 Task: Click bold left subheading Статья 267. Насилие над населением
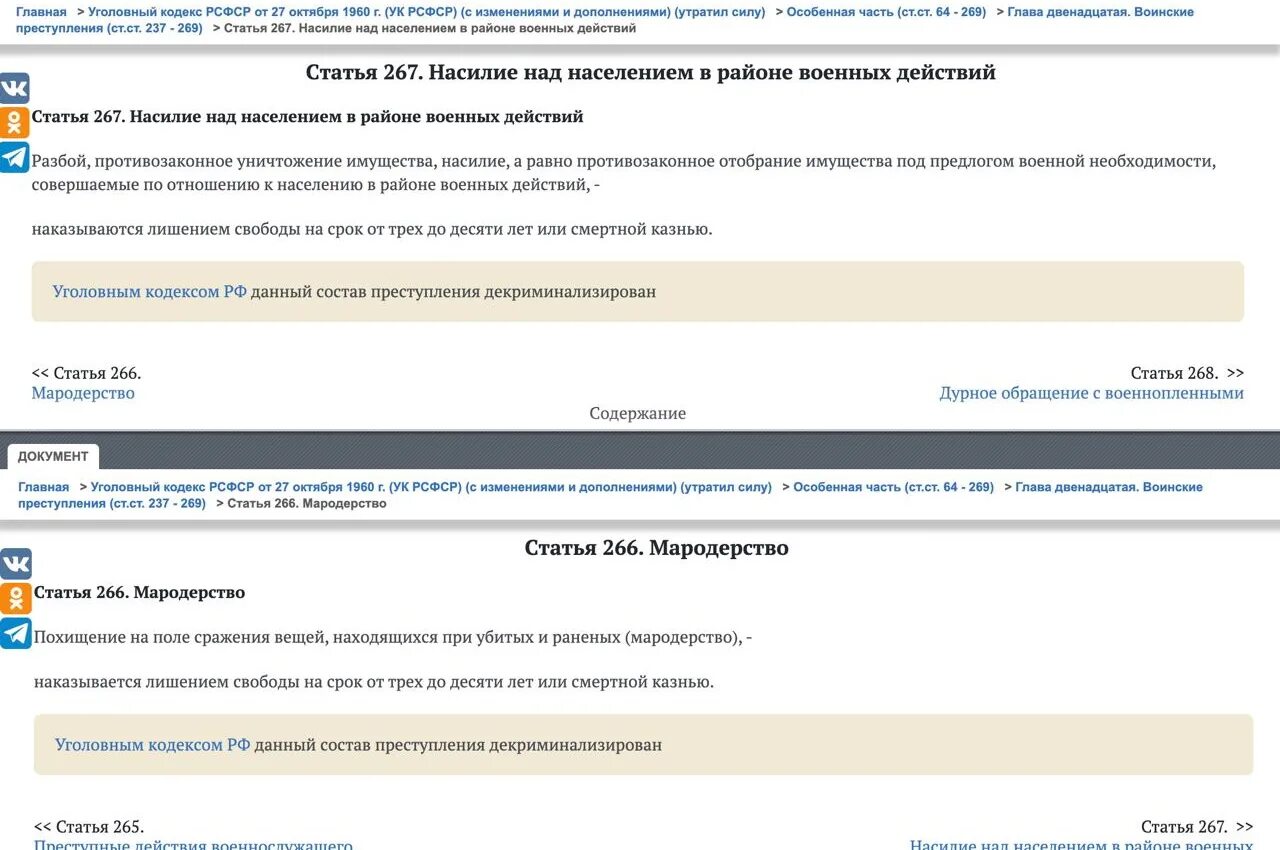pos(308,117)
